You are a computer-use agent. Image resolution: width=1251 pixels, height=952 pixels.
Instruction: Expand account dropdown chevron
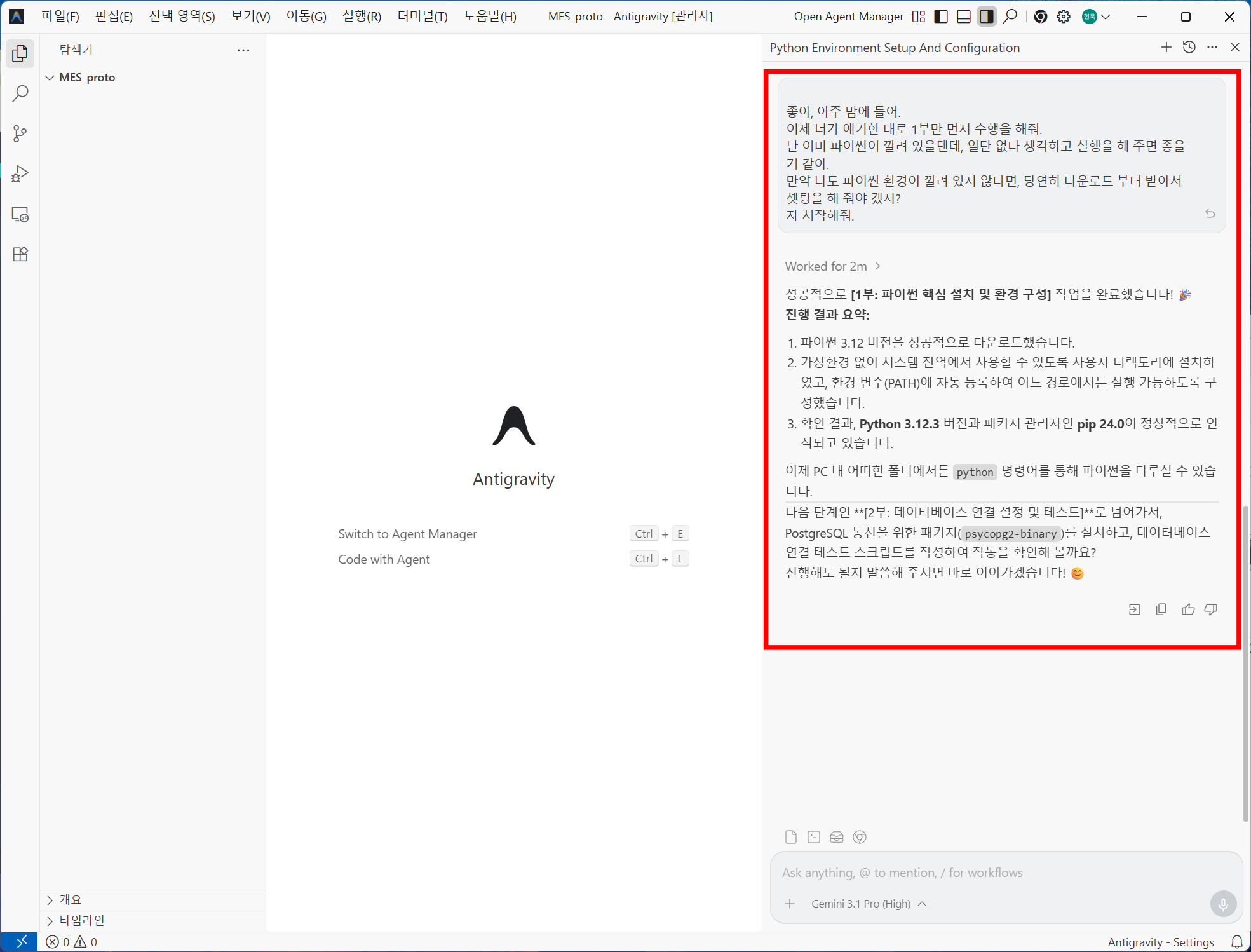(1106, 17)
